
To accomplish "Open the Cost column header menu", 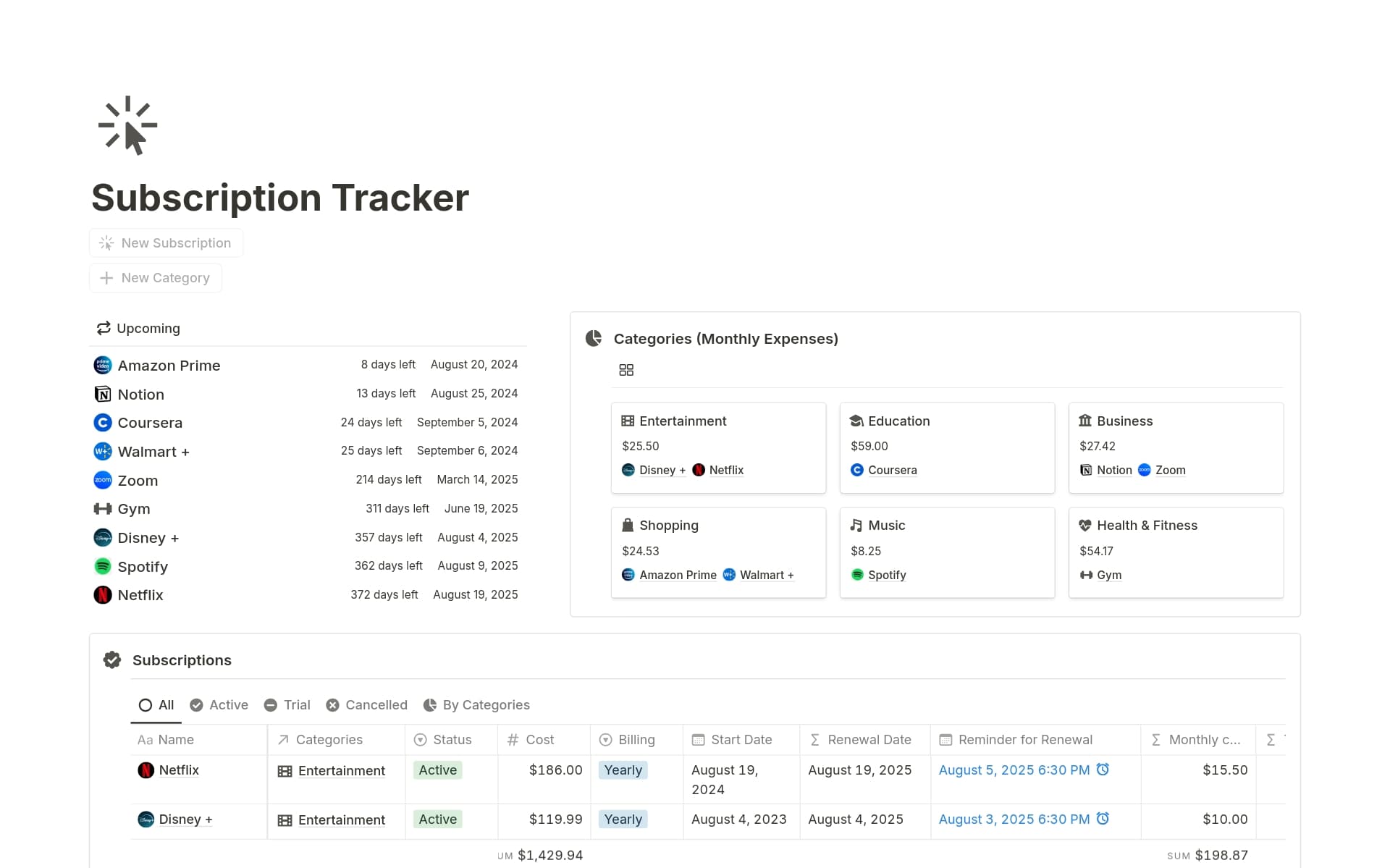I will (x=544, y=739).
